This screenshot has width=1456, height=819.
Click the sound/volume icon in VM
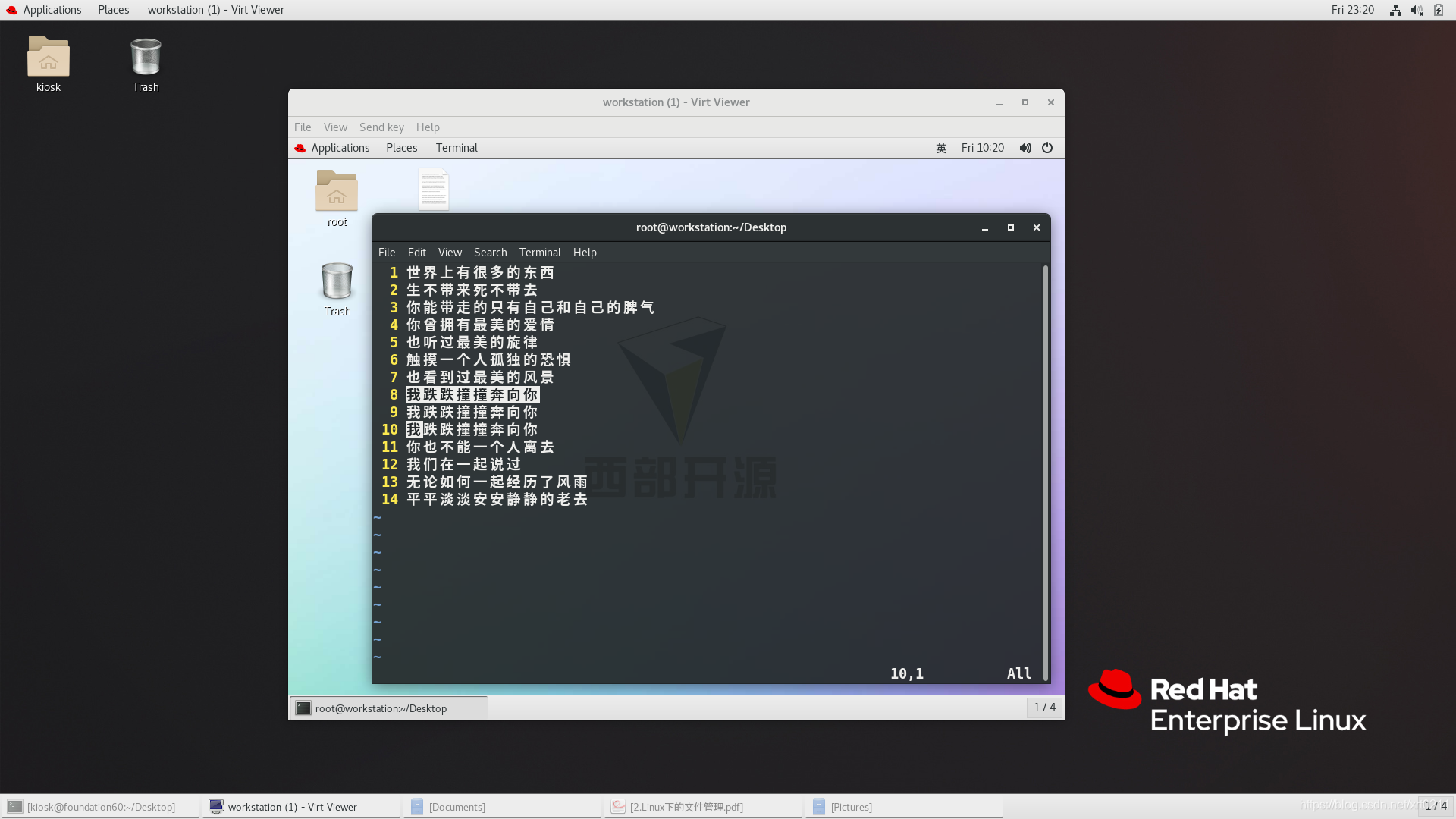pyautogui.click(x=1025, y=147)
